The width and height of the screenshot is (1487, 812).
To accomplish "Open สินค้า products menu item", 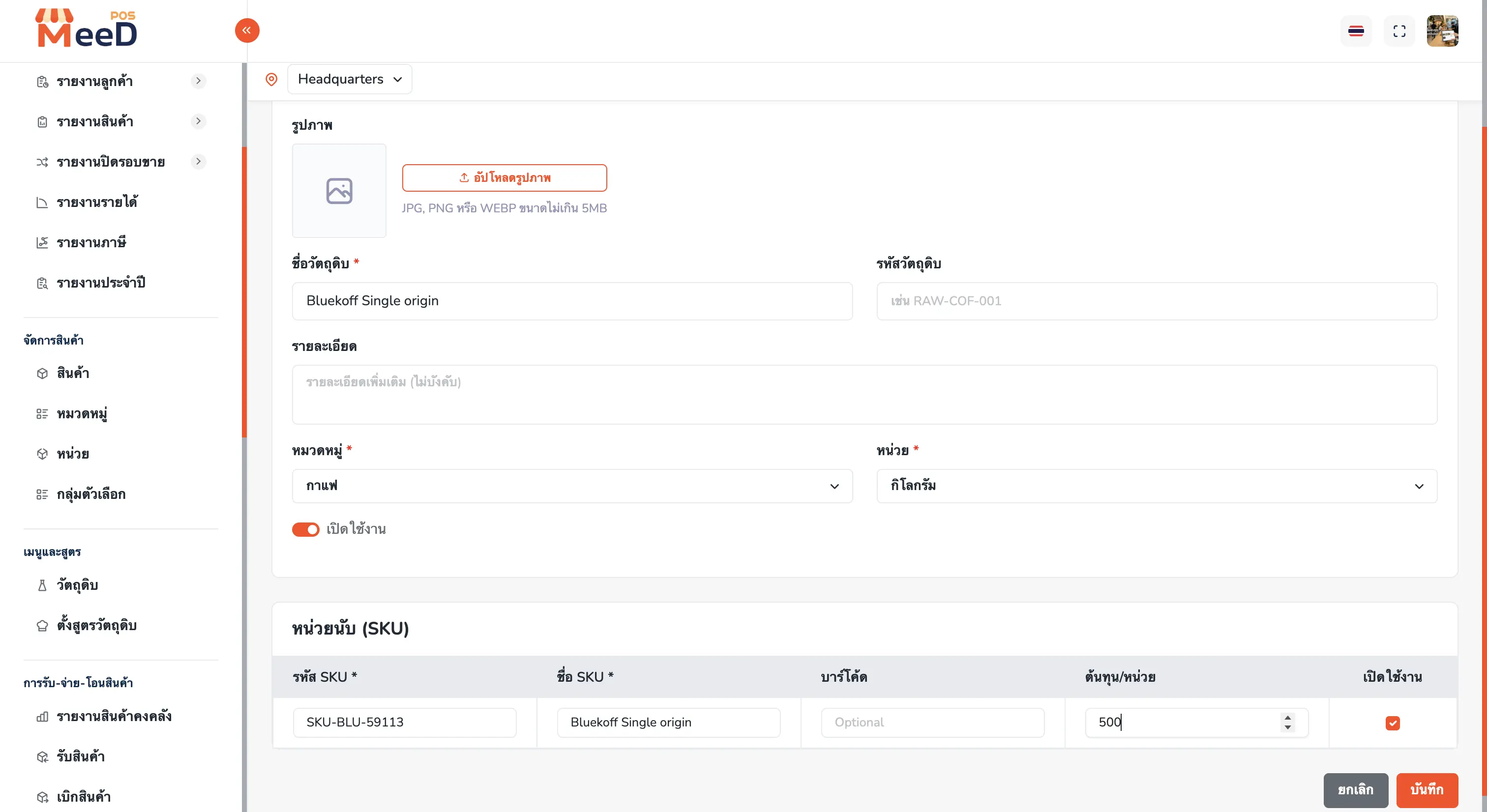I will pos(73,374).
